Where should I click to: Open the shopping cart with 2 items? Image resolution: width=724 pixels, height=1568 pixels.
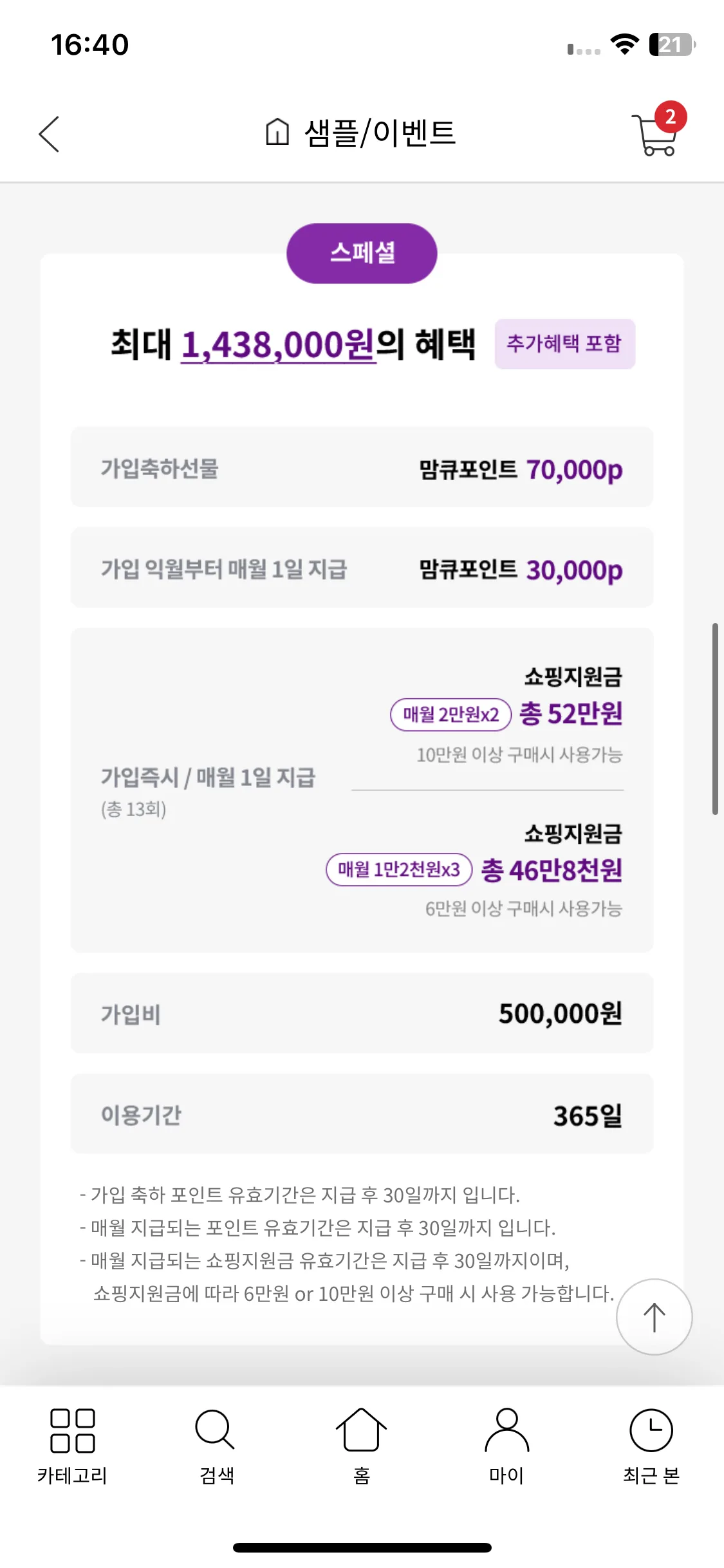click(658, 130)
